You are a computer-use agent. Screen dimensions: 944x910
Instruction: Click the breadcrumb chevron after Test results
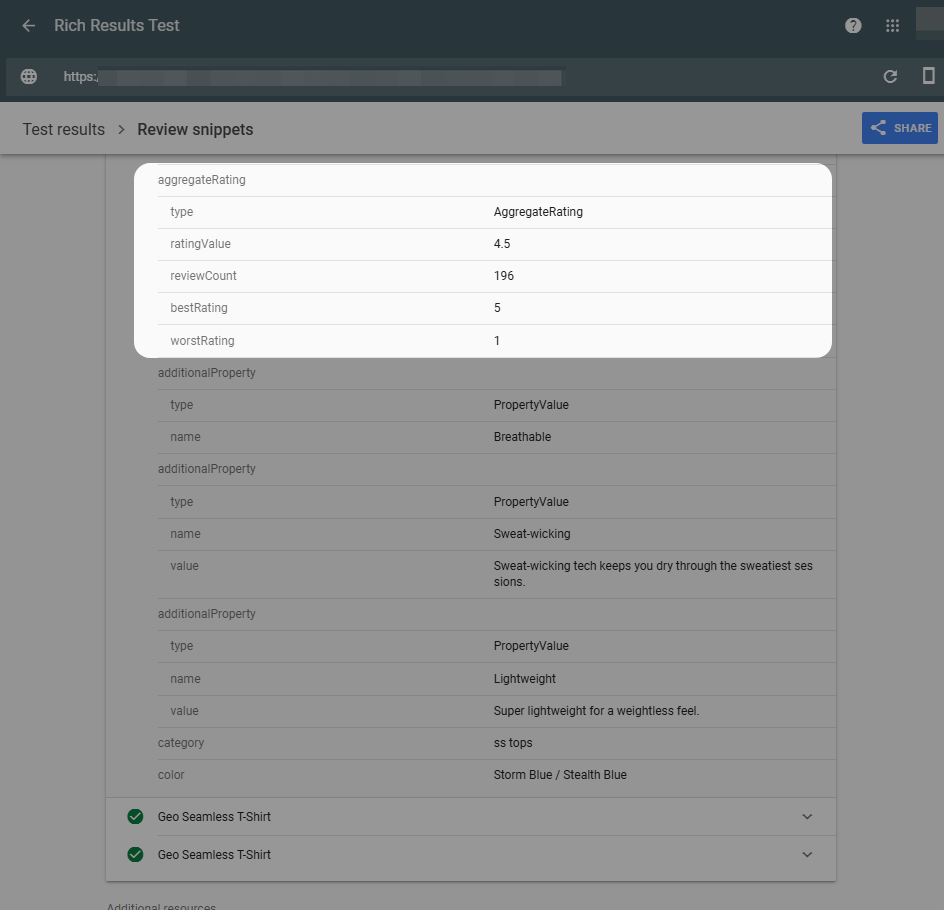pos(121,130)
